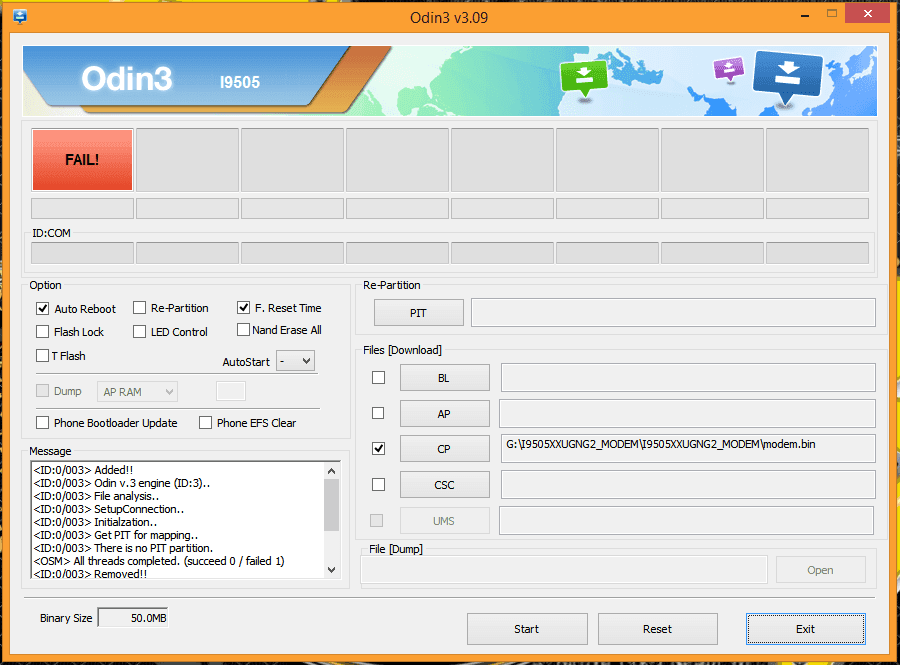The image size is (900, 665).
Task: Select the 'Added!!' log line
Action: pos(83,470)
